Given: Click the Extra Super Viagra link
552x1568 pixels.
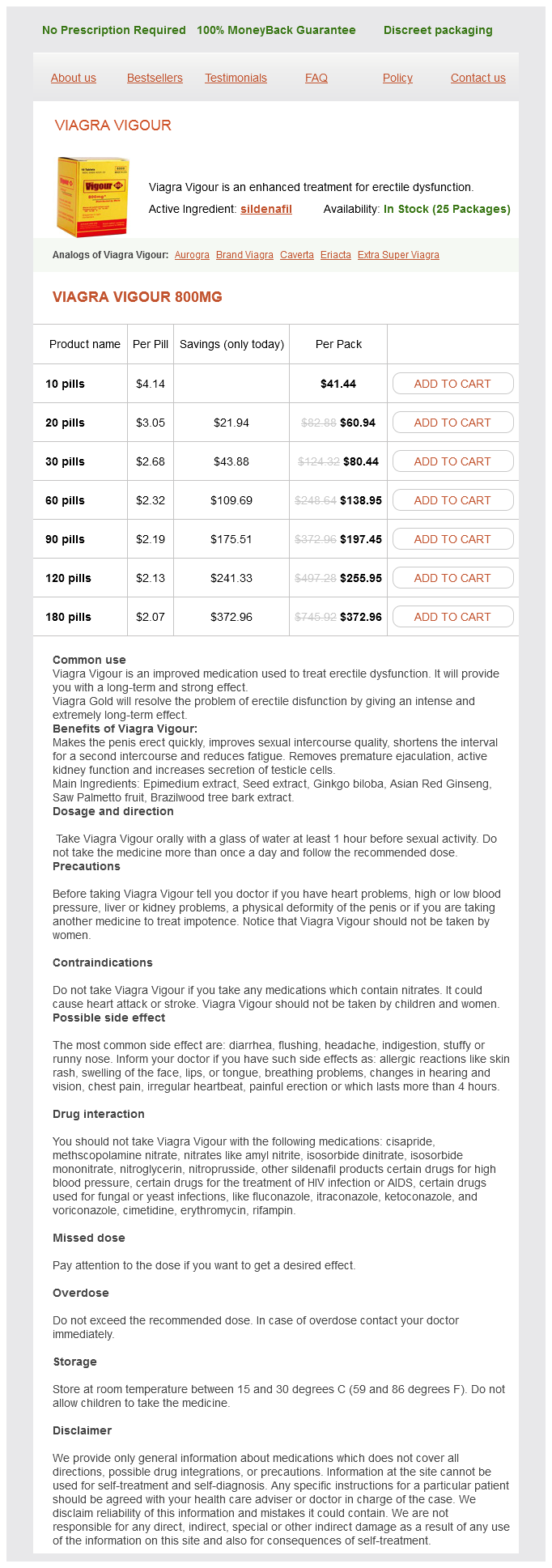Looking at the screenshot, I should [x=398, y=255].
